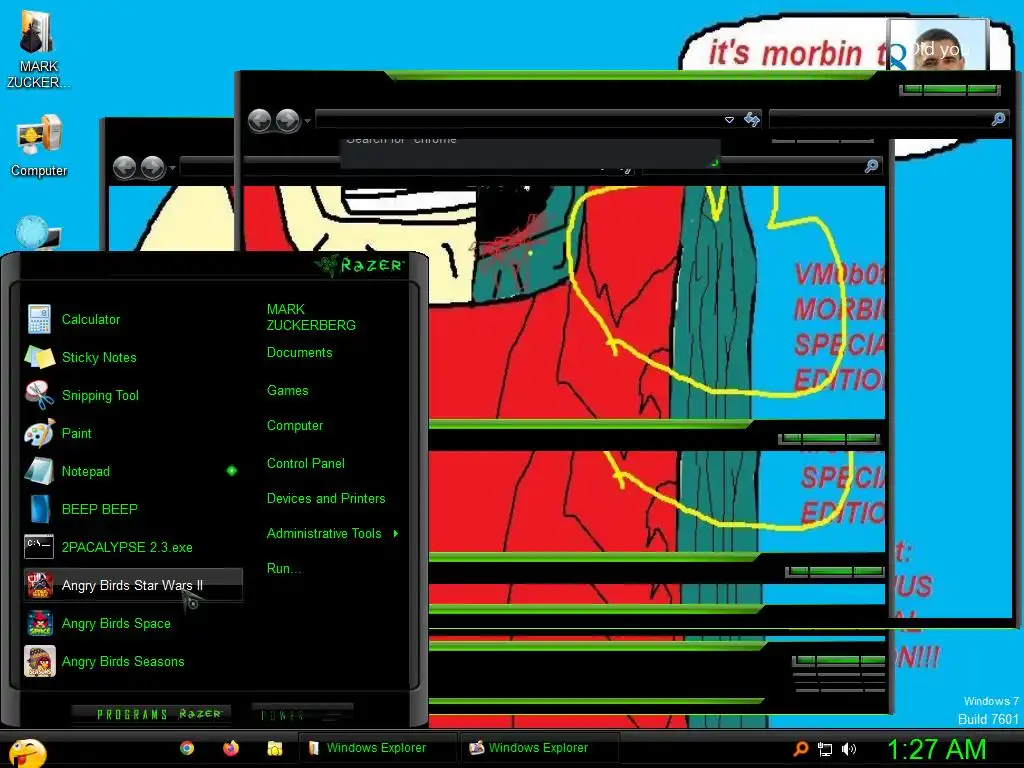Open Firefox from the taskbar

[x=231, y=748]
